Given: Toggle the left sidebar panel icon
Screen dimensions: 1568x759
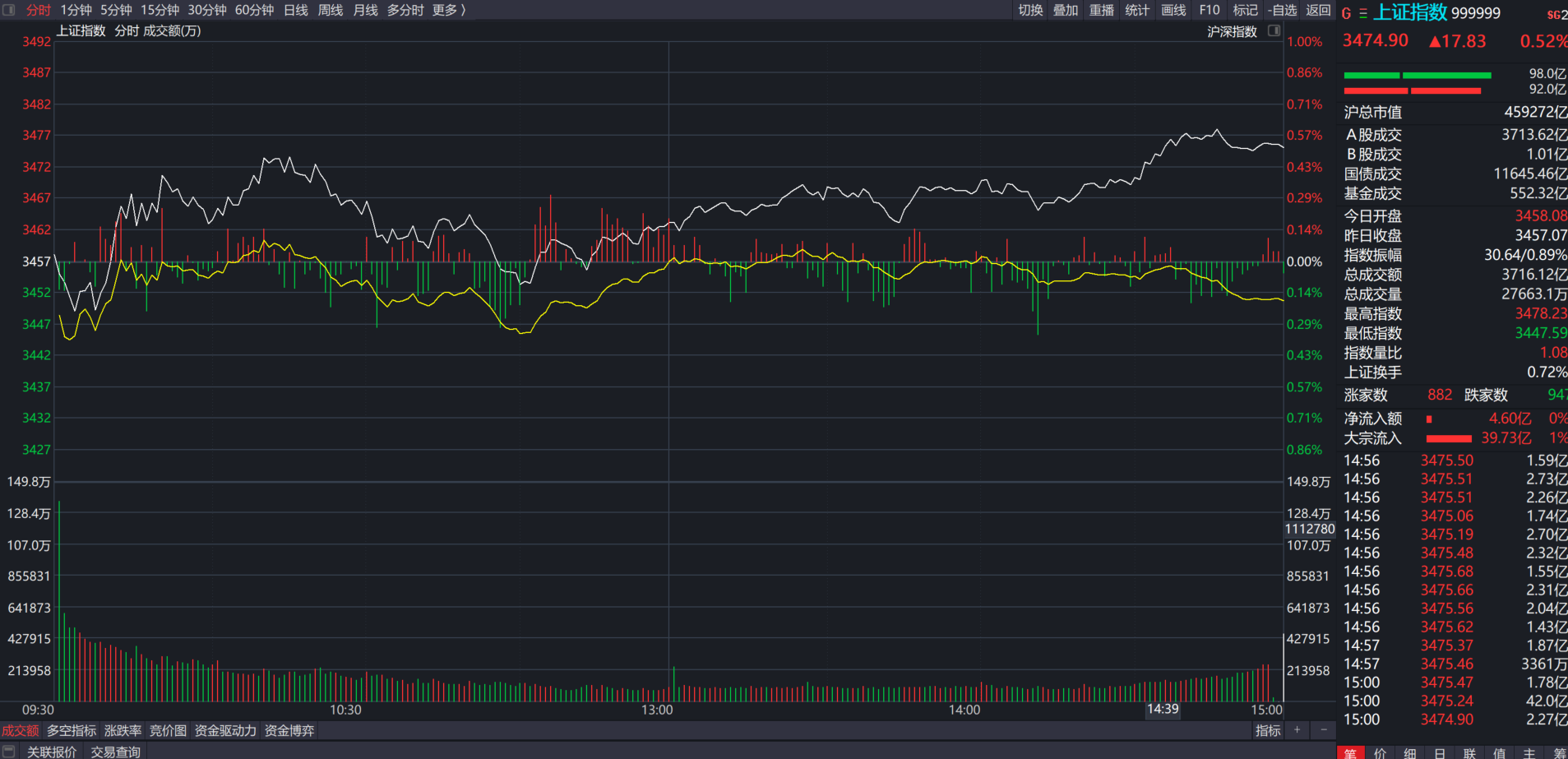Looking at the screenshot, I should 9,10.
